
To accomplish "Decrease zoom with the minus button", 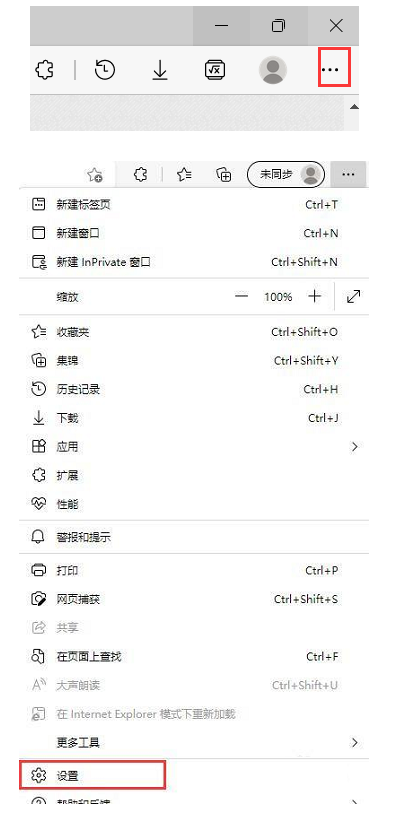I will 241,297.
